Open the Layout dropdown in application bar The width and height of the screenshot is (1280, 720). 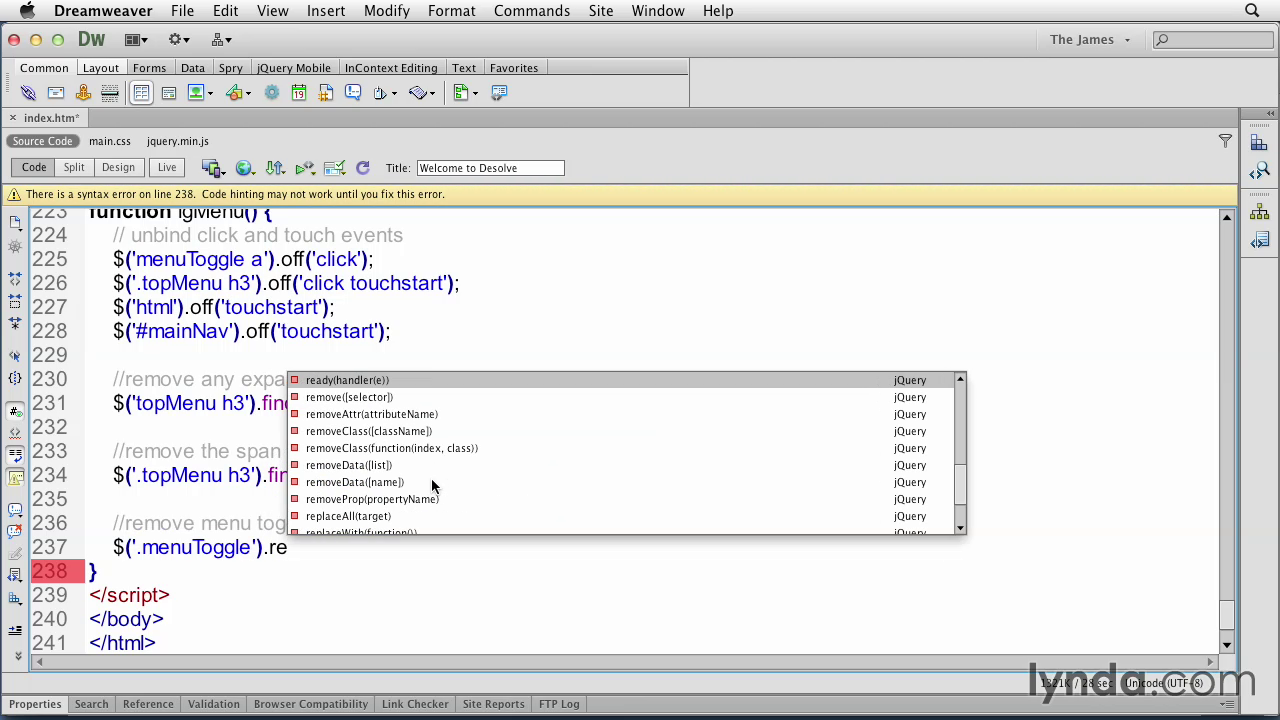coord(136,40)
